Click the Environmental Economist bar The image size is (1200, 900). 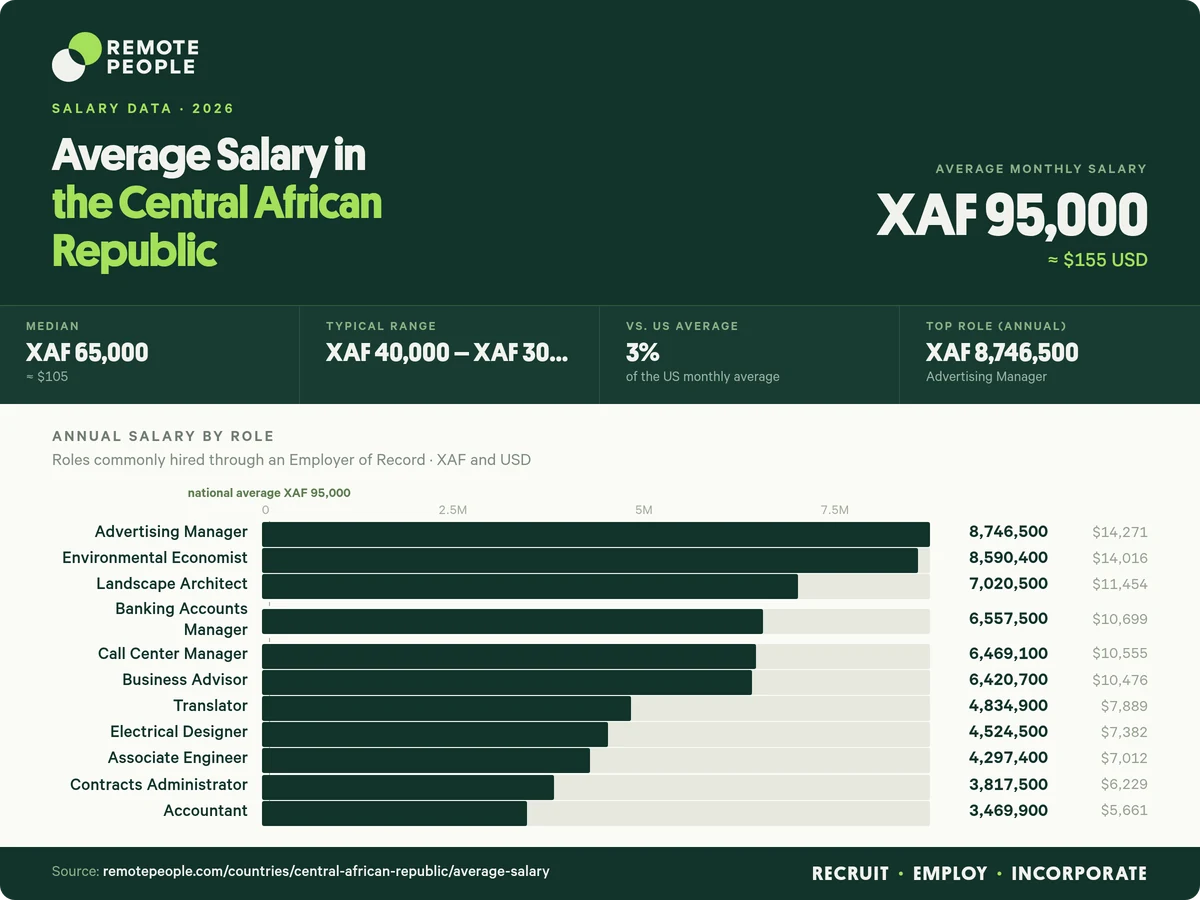(590, 560)
